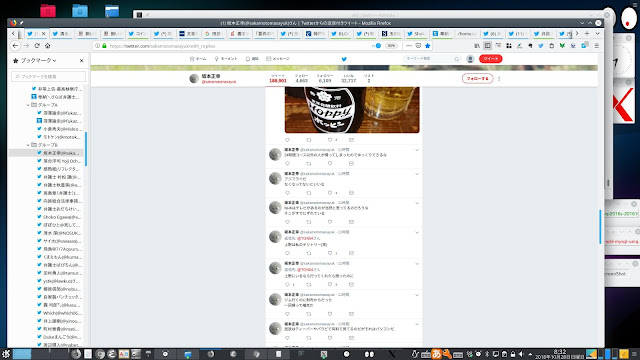This screenshot has width=640, height=360.
Task: Open 通知 notifications in Twitter navigation
Action: pyautogui.click(x=252, y=59)
